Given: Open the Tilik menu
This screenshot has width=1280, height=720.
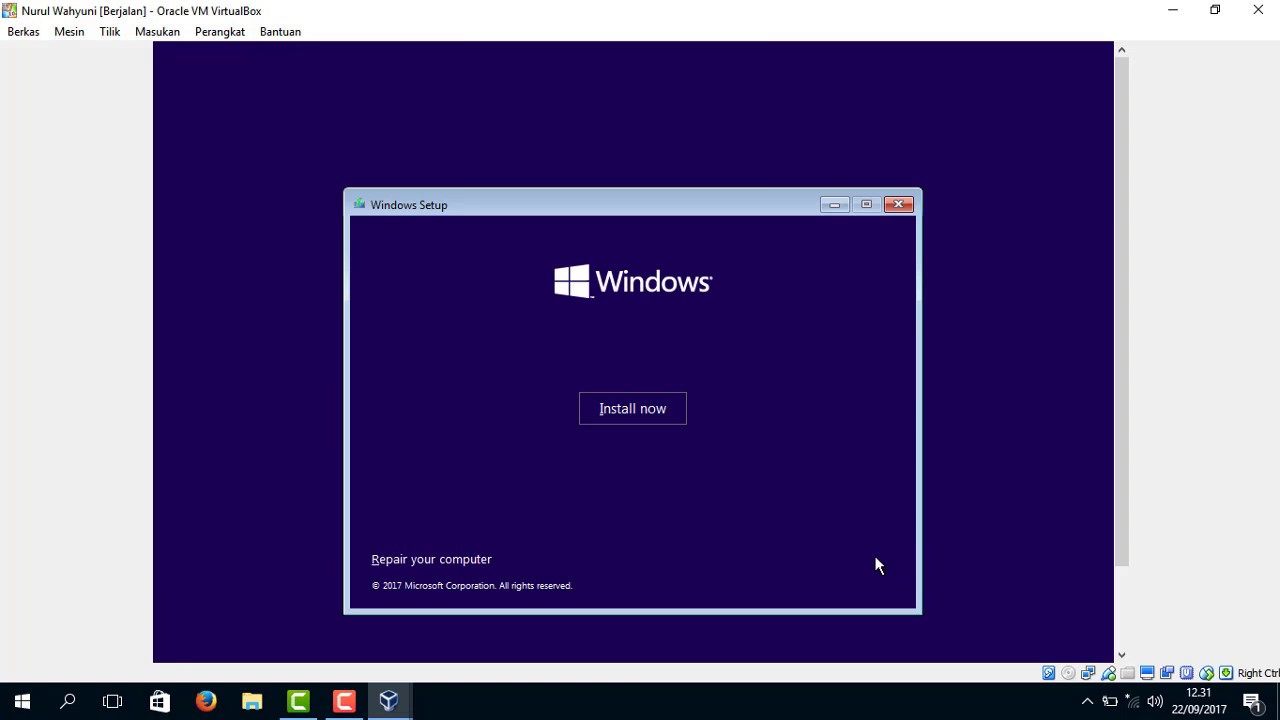Looking at the screenshot, I should coord(110,31).
